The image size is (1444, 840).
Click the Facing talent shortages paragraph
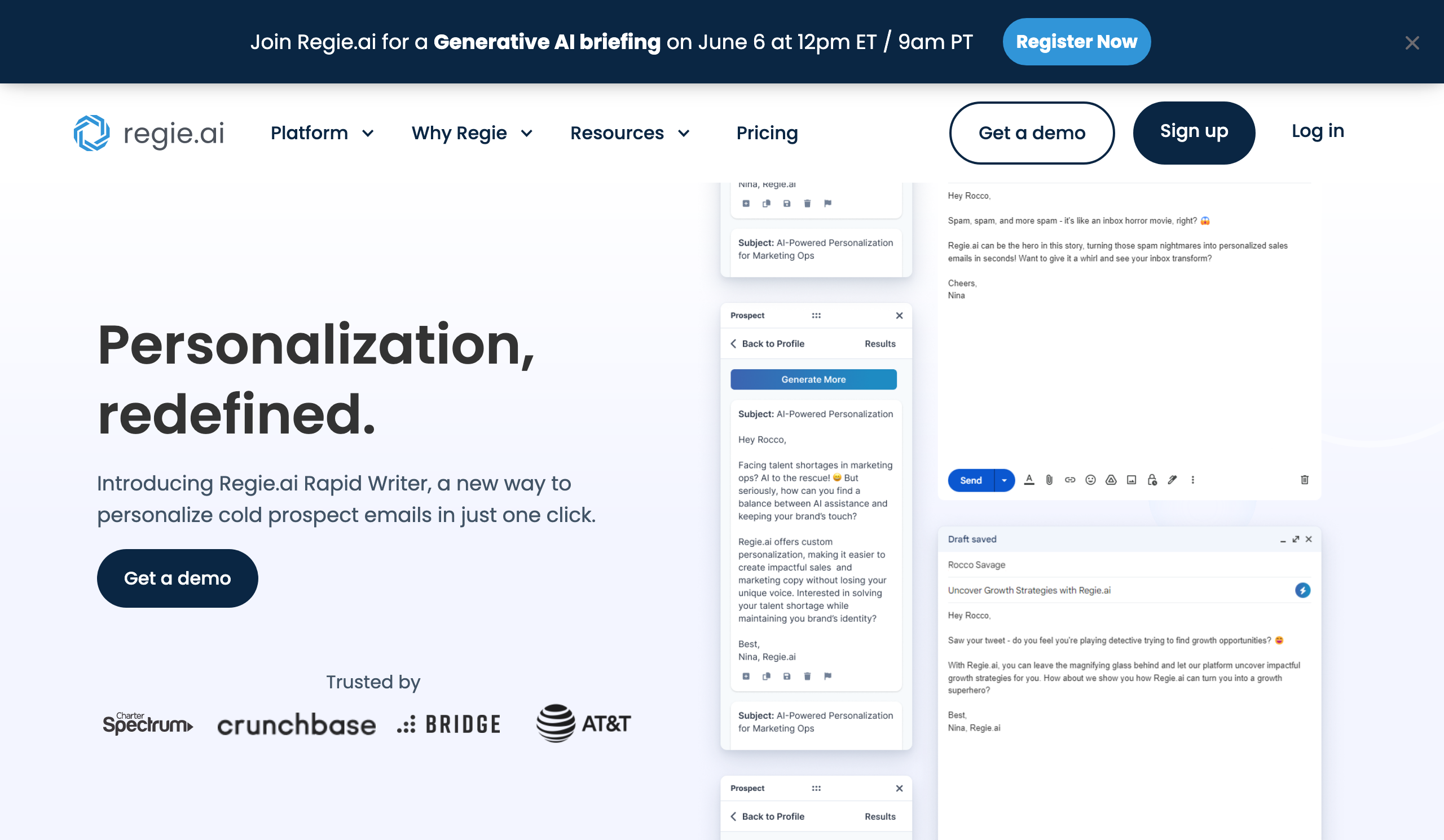[815, 490]
